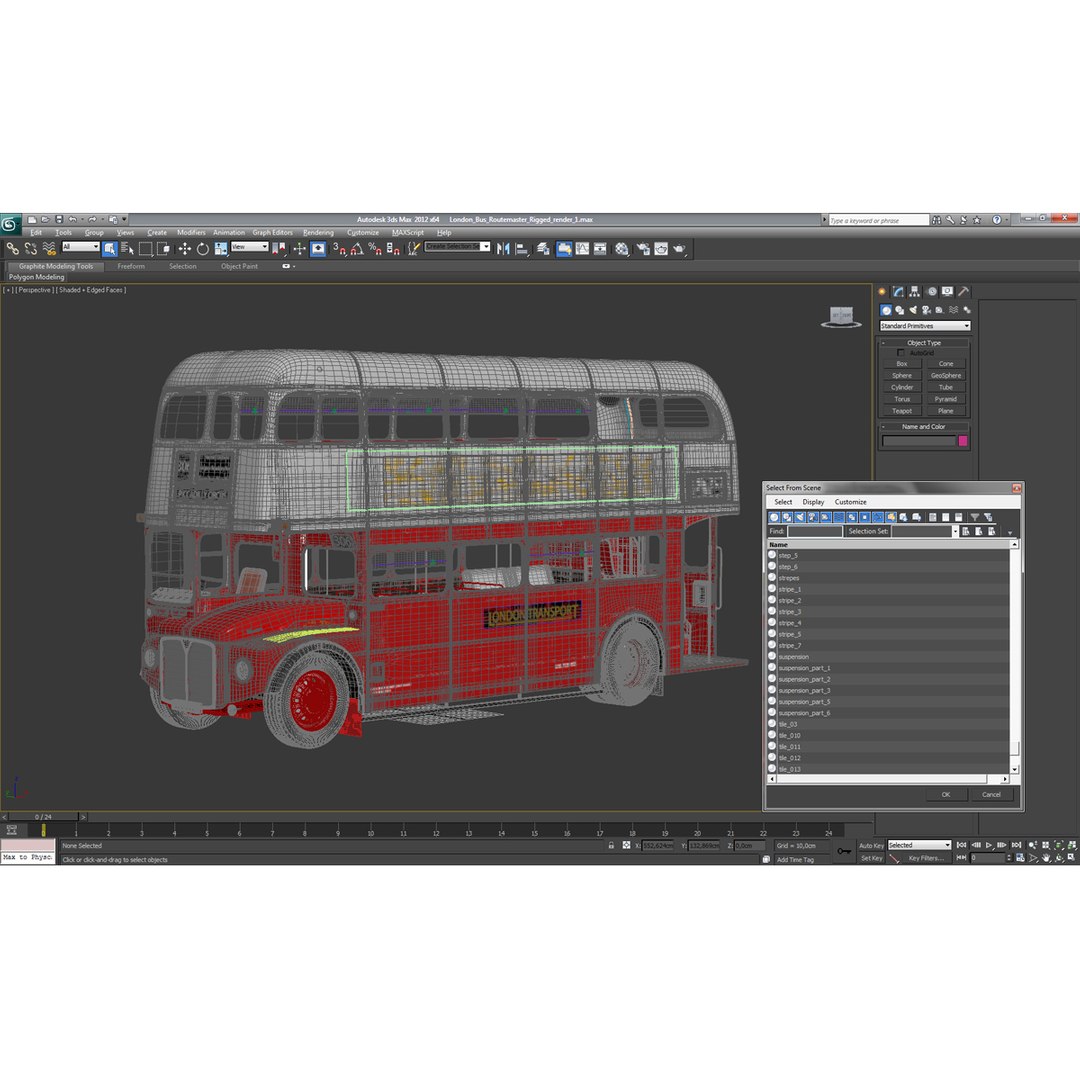Image resolution: width=1080 pixels, height=1080 pixels.
Task: Open the magenta object color swatch
Action: 962,441
